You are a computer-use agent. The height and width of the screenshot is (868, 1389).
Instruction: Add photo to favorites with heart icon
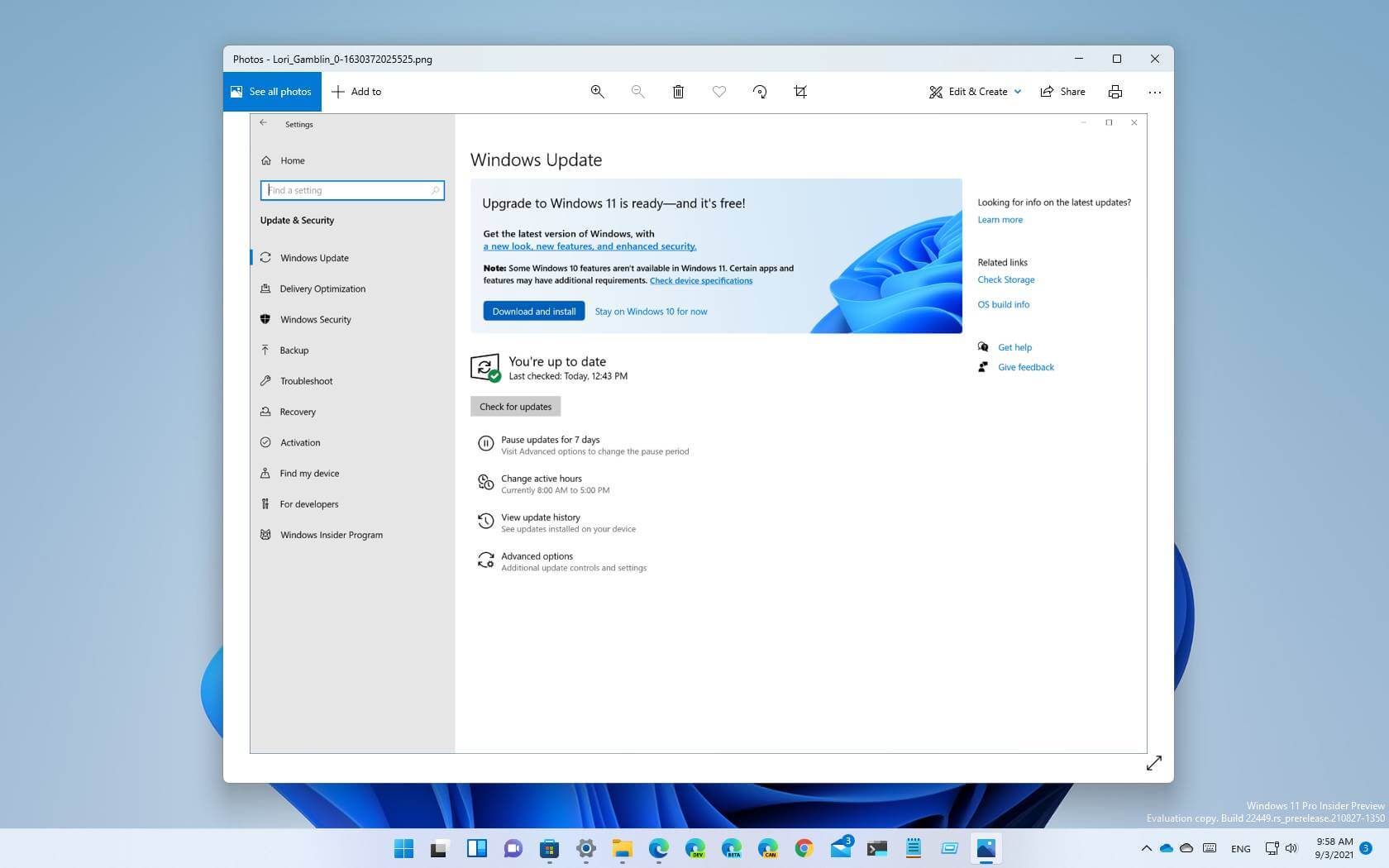click(719, 92)
